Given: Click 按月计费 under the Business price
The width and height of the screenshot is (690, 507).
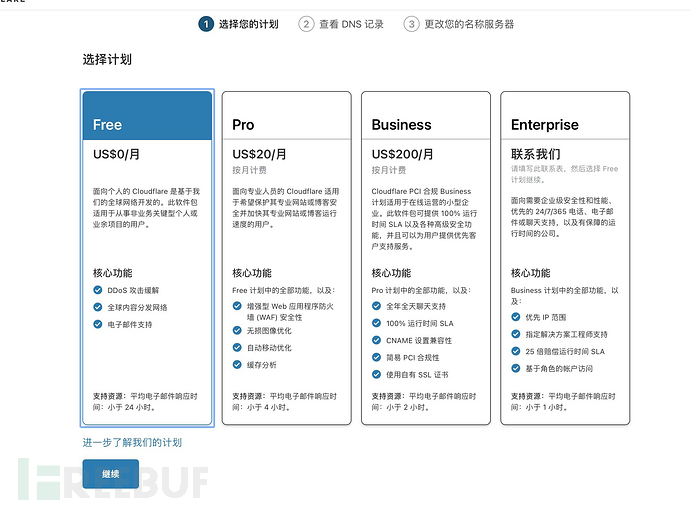Looking at the screenshot, I should click(x=389, y=170).
